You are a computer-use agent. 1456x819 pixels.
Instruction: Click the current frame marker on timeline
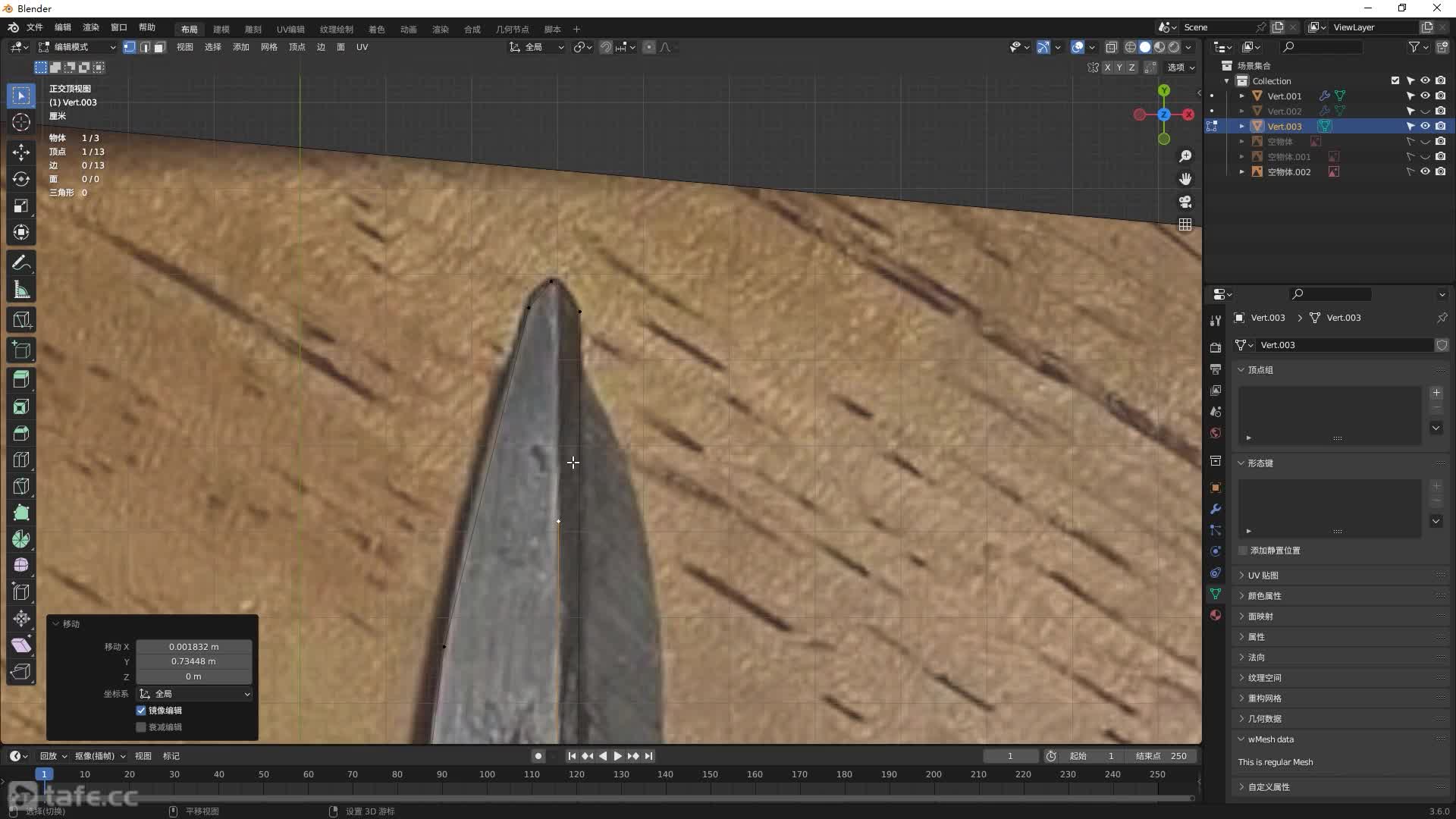44,774
